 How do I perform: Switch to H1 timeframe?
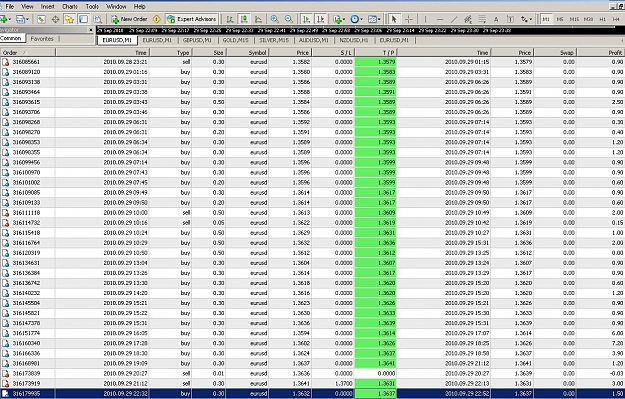[x=603, y=19]
